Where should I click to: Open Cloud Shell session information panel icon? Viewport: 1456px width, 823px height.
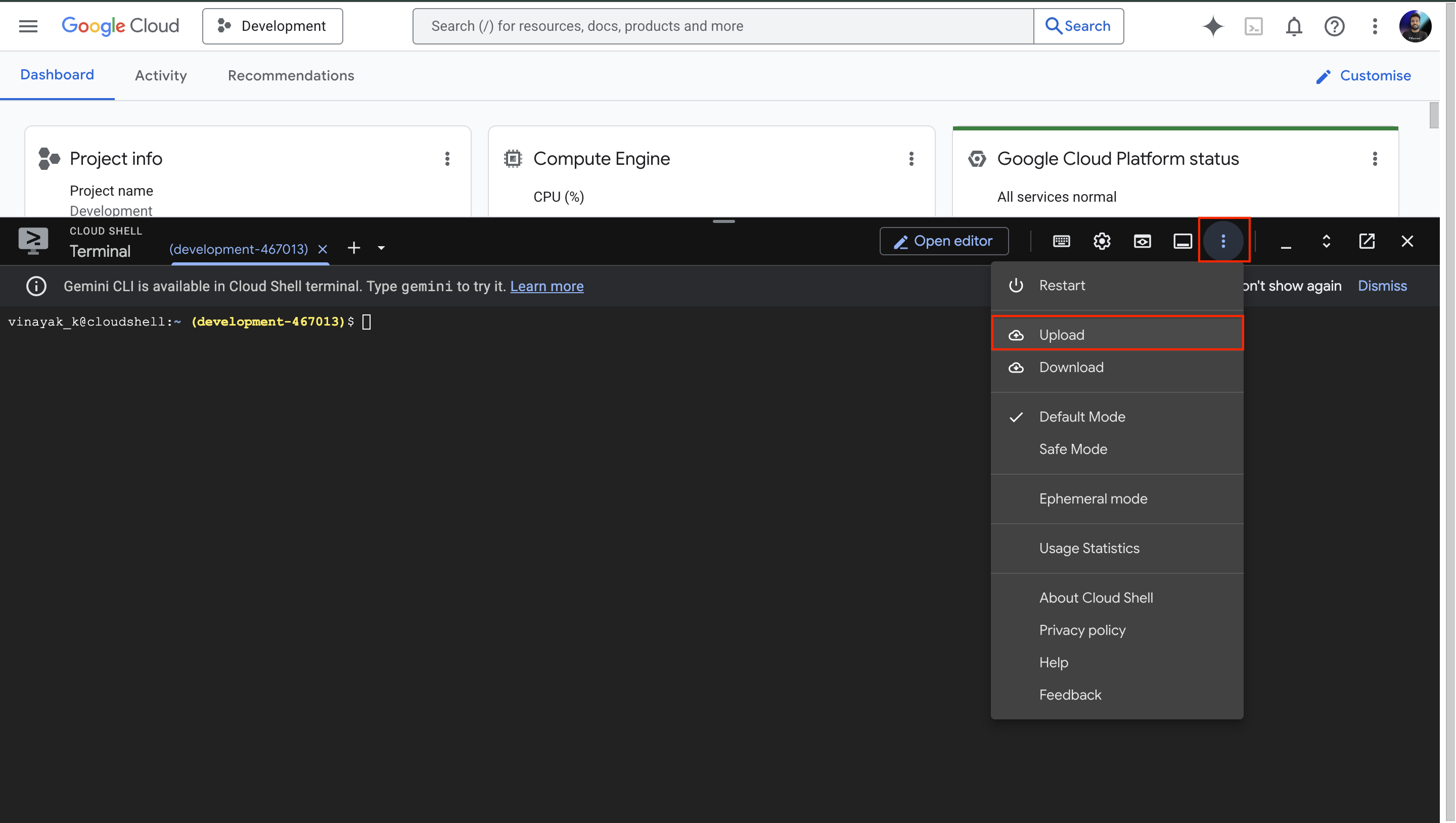1183,241
